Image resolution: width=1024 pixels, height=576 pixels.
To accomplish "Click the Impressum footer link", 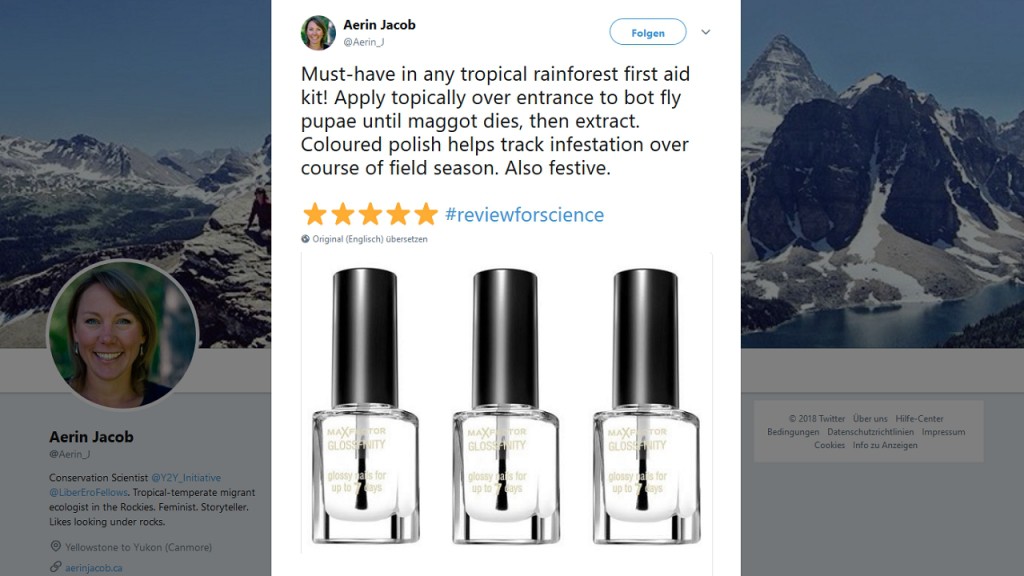I will pos(943,432).
